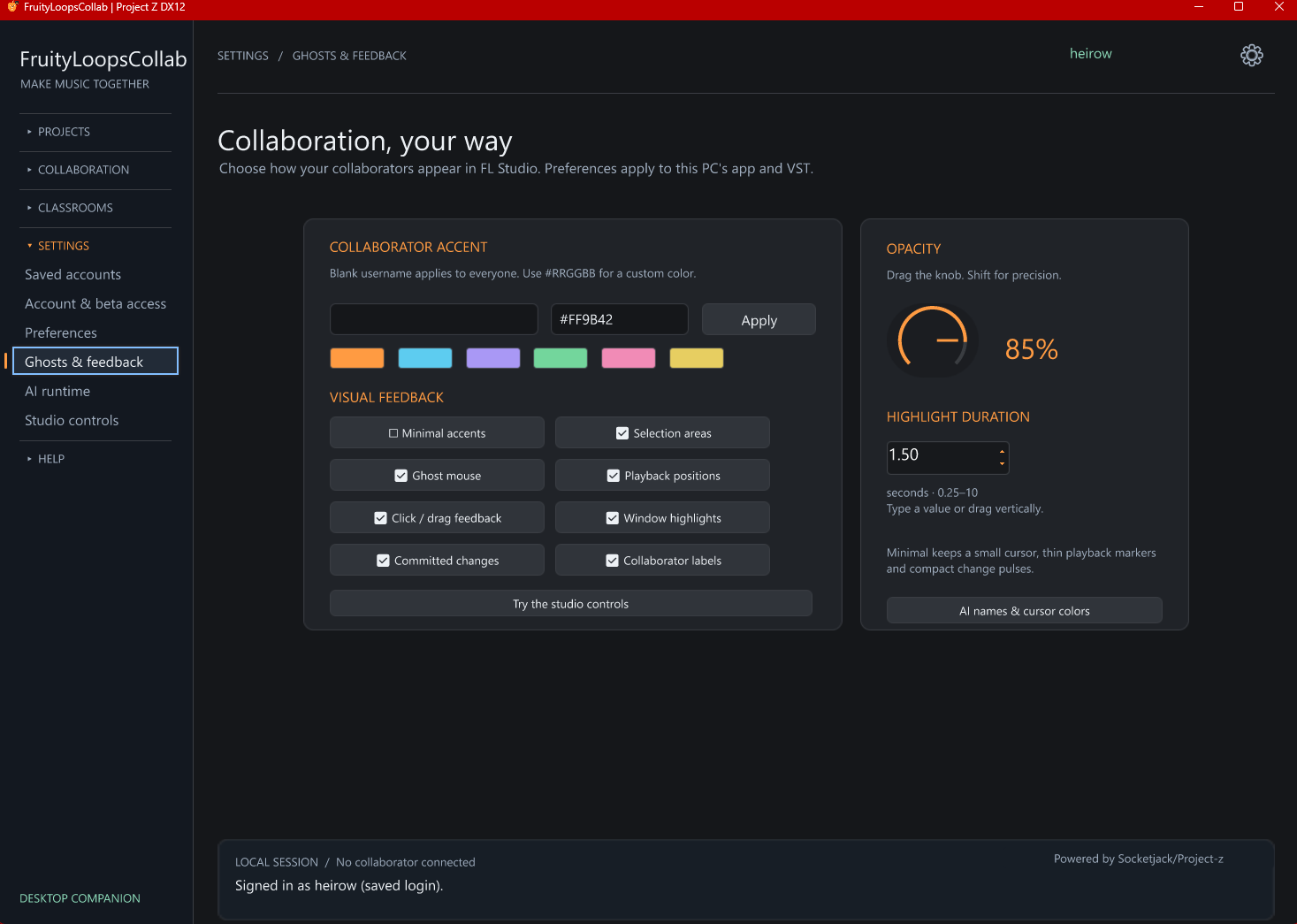Viewport: 1297px width, 924px height.
Task: Open the settings gear icon
Action: pos(1251,55)
